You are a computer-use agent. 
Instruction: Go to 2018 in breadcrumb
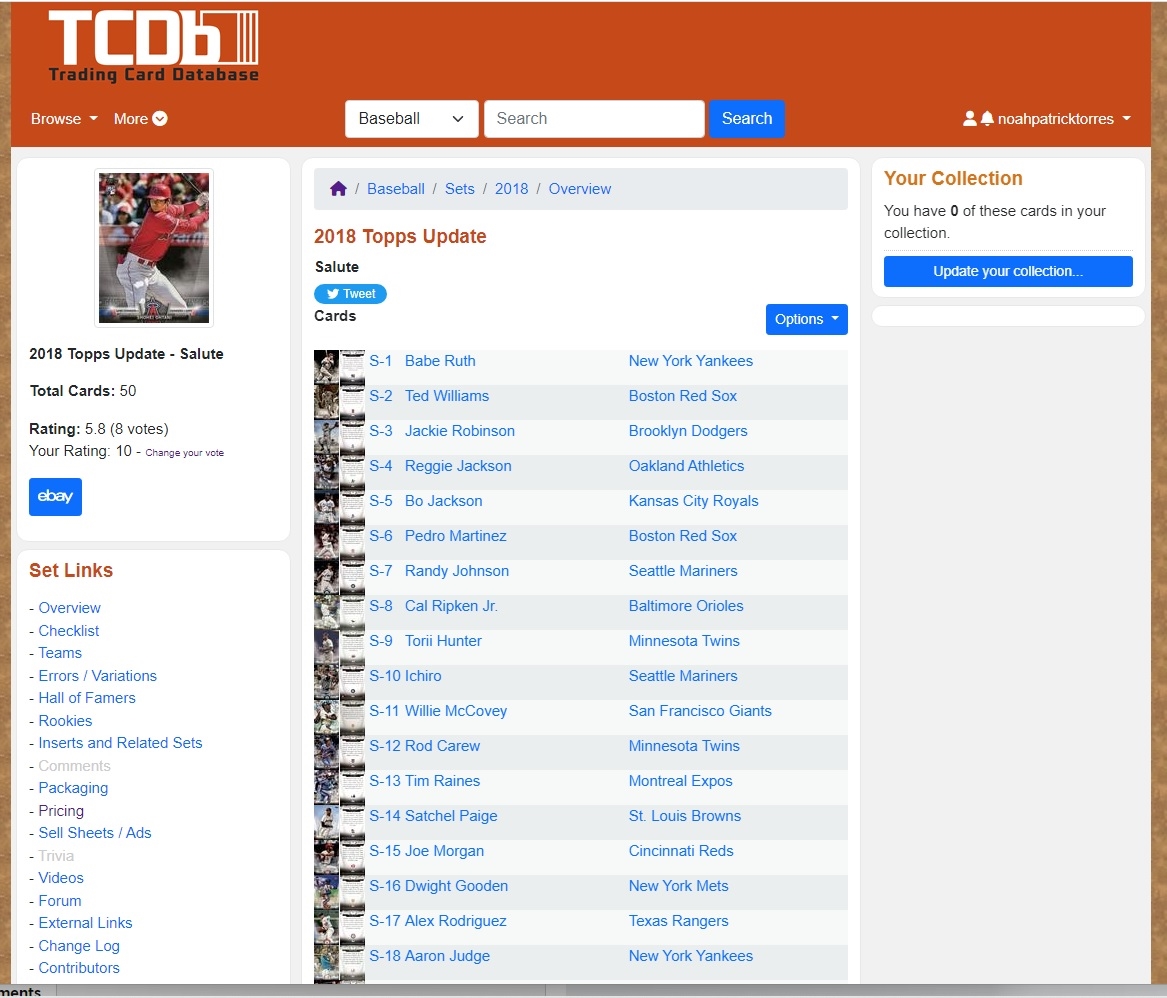click(511, 189)
